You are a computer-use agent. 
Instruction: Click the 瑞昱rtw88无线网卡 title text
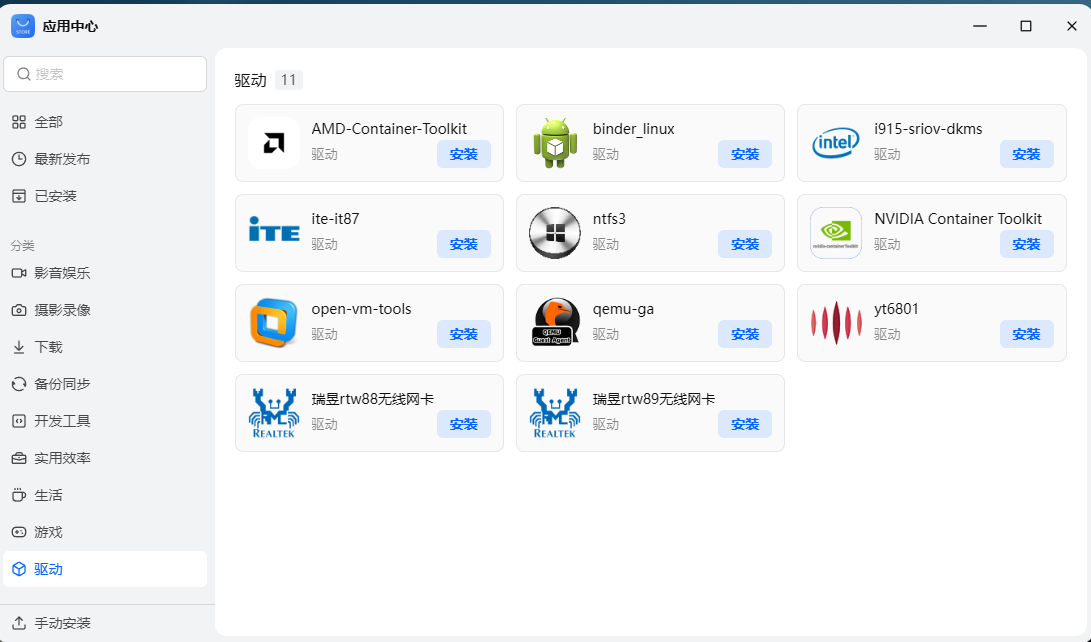tap(372, 399)
